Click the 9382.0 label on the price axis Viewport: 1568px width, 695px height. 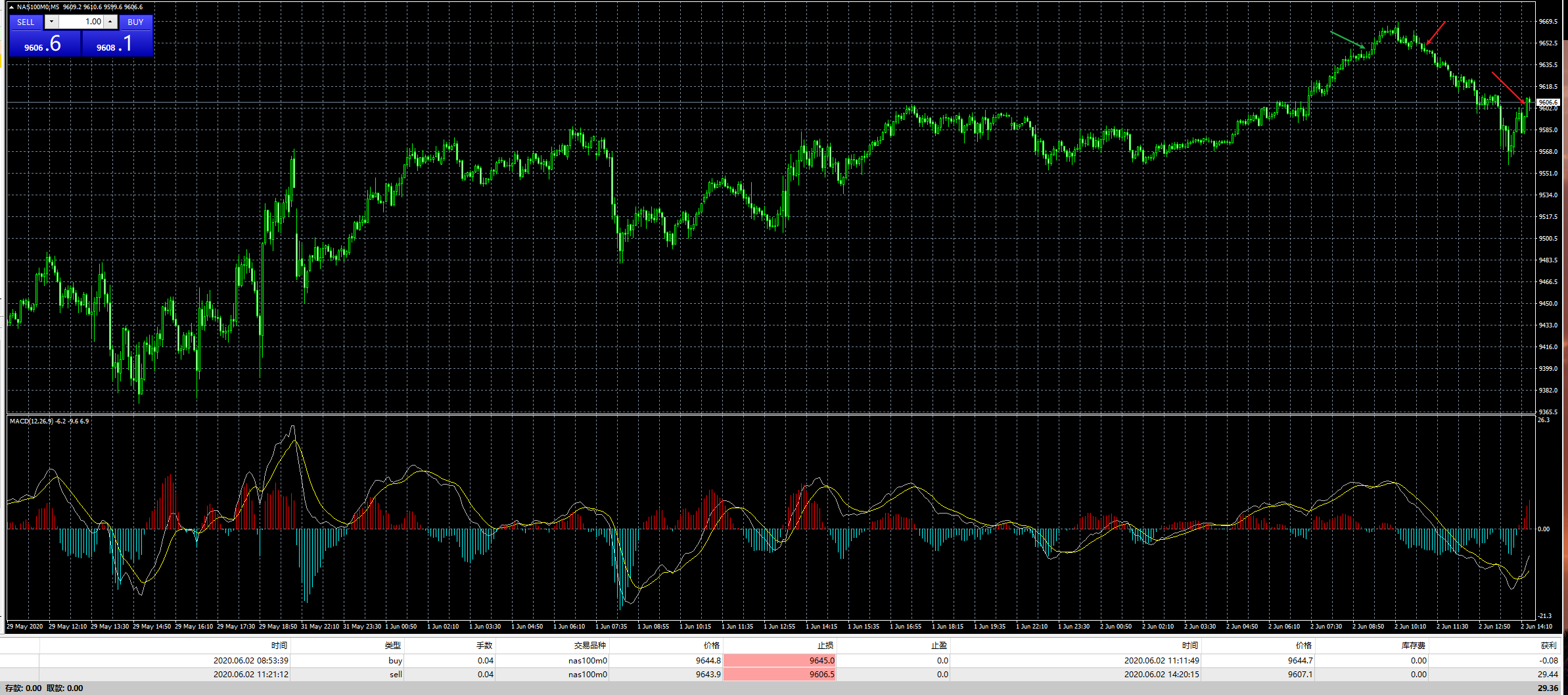point(1548,391)
